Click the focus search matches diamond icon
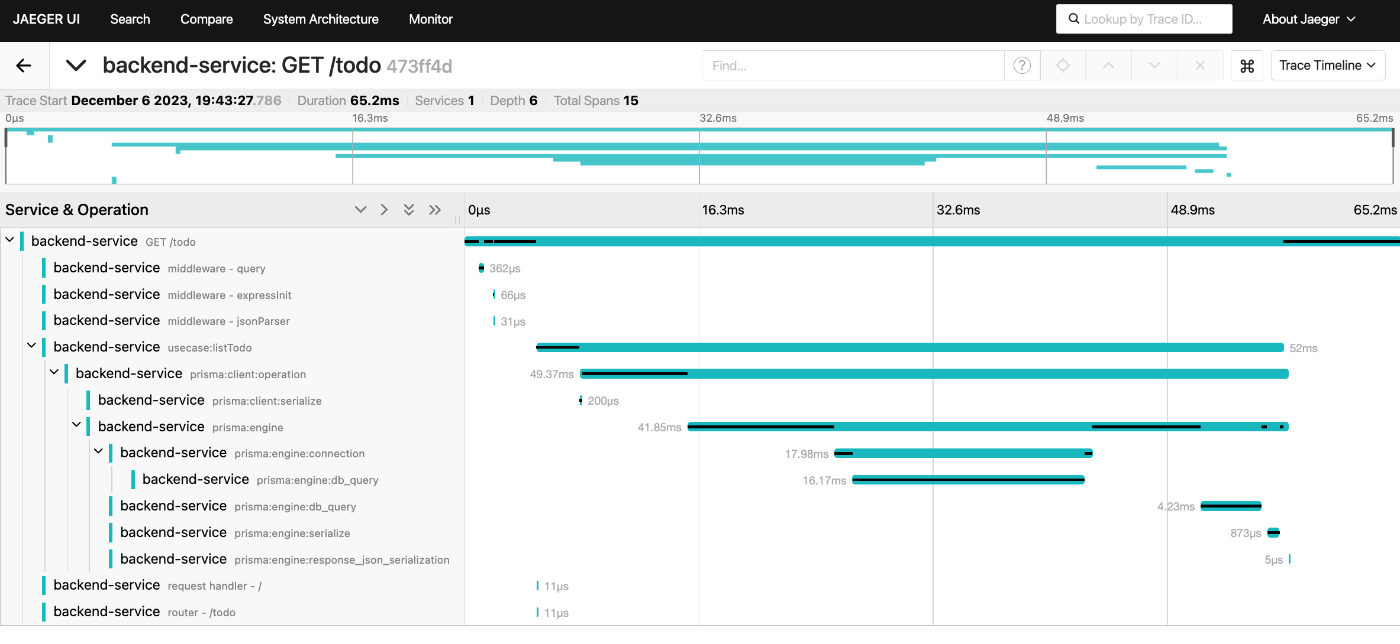 click(x=1063, y=66)
